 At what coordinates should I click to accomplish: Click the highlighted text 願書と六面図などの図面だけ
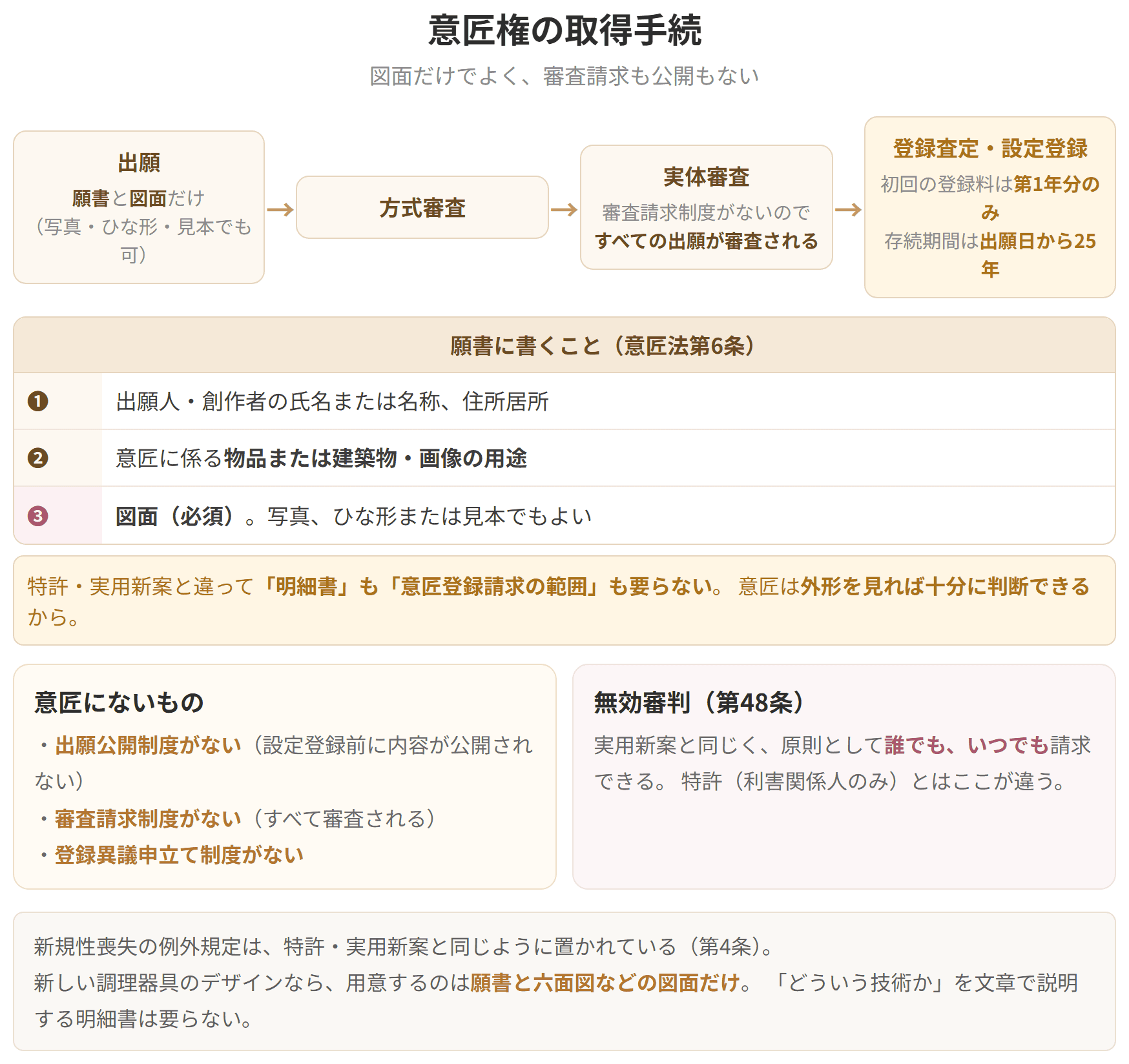[x=605, y=983]
